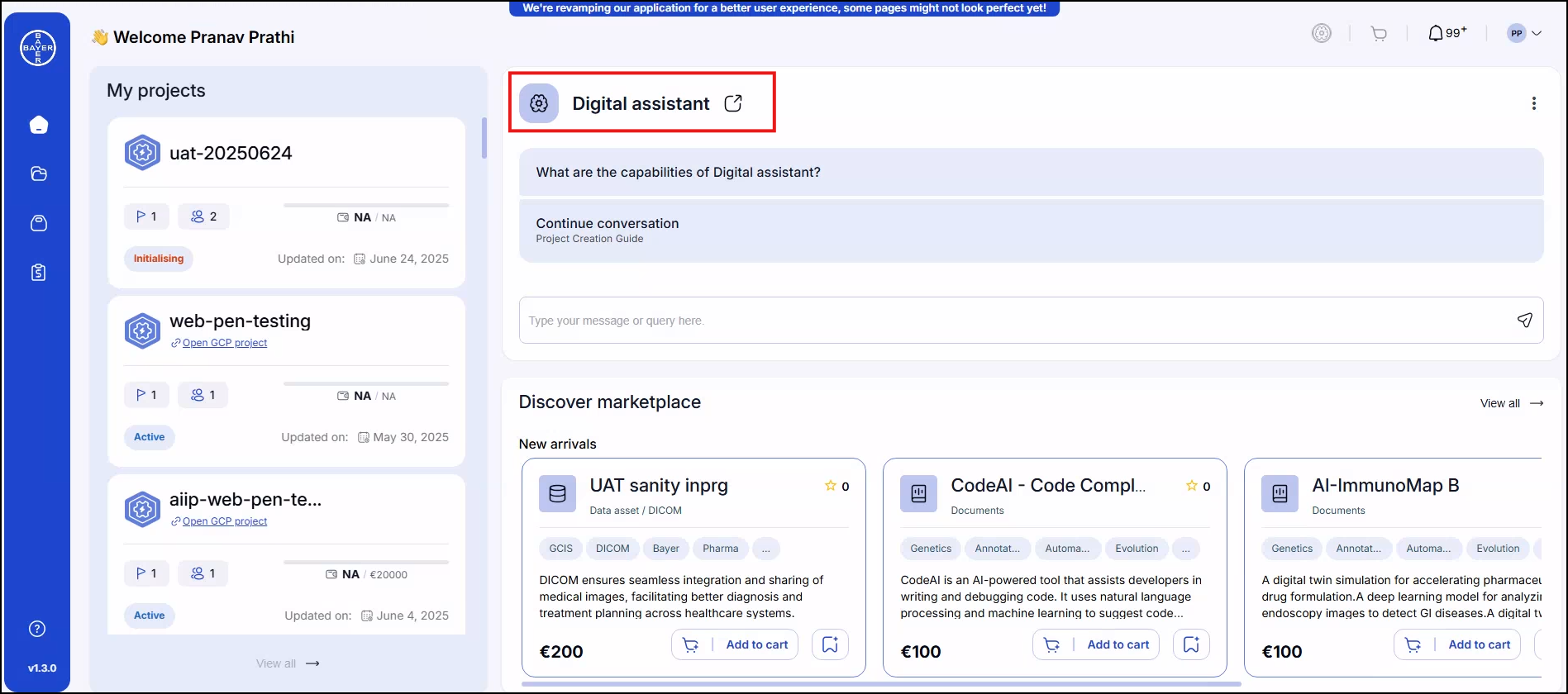The image size is (1568, 694).
Task: Click Open GCP project under aiip-web-pen-te...
Action: [x=219, y=521]
